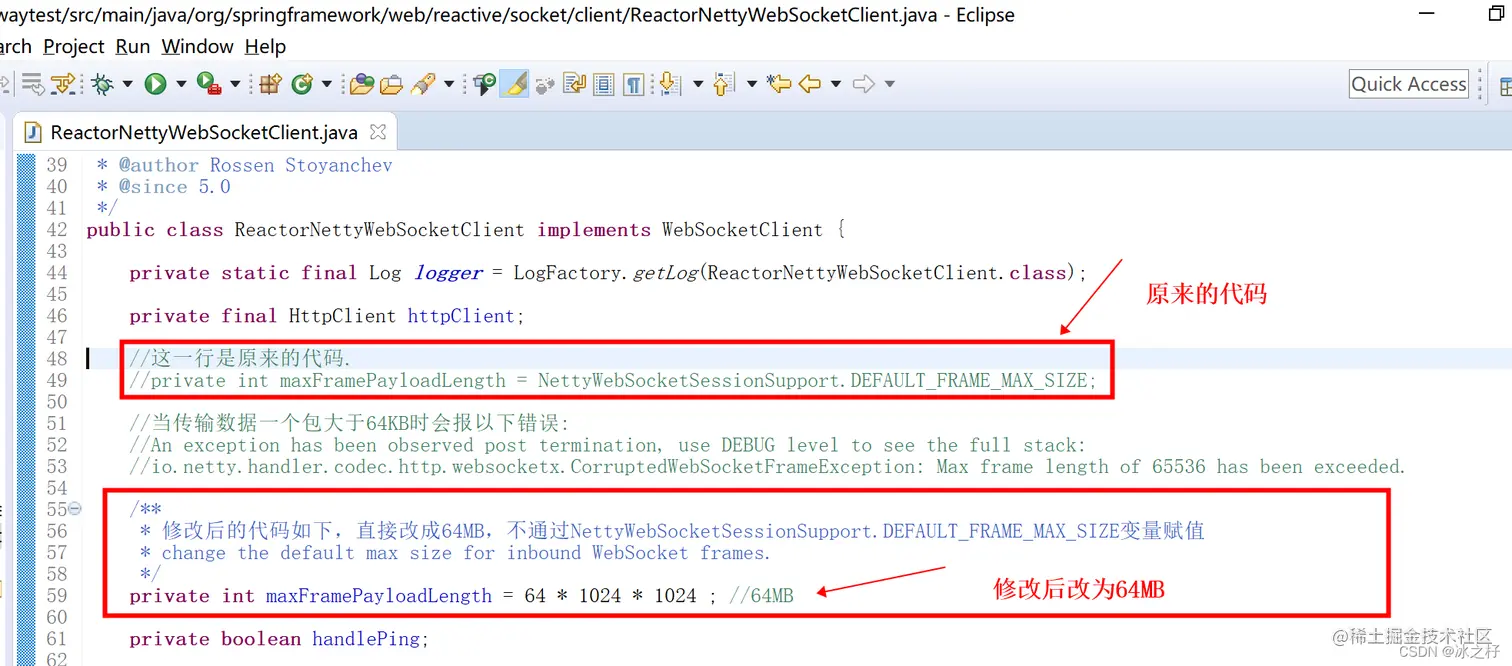Click the Forward navigation arrow
Screen dimensions: 1512x666
click(864, 84)
